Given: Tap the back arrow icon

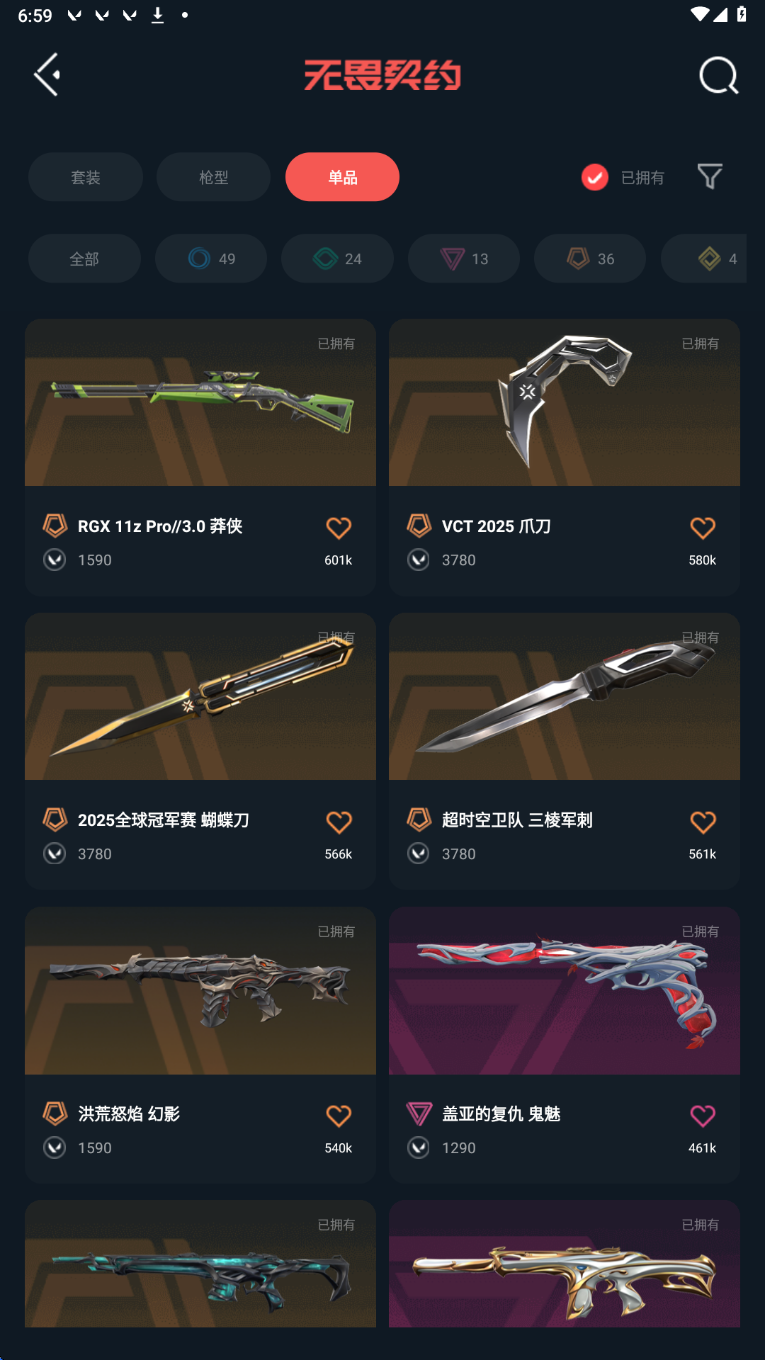Looking at the screenshot, I should point(47,75).
